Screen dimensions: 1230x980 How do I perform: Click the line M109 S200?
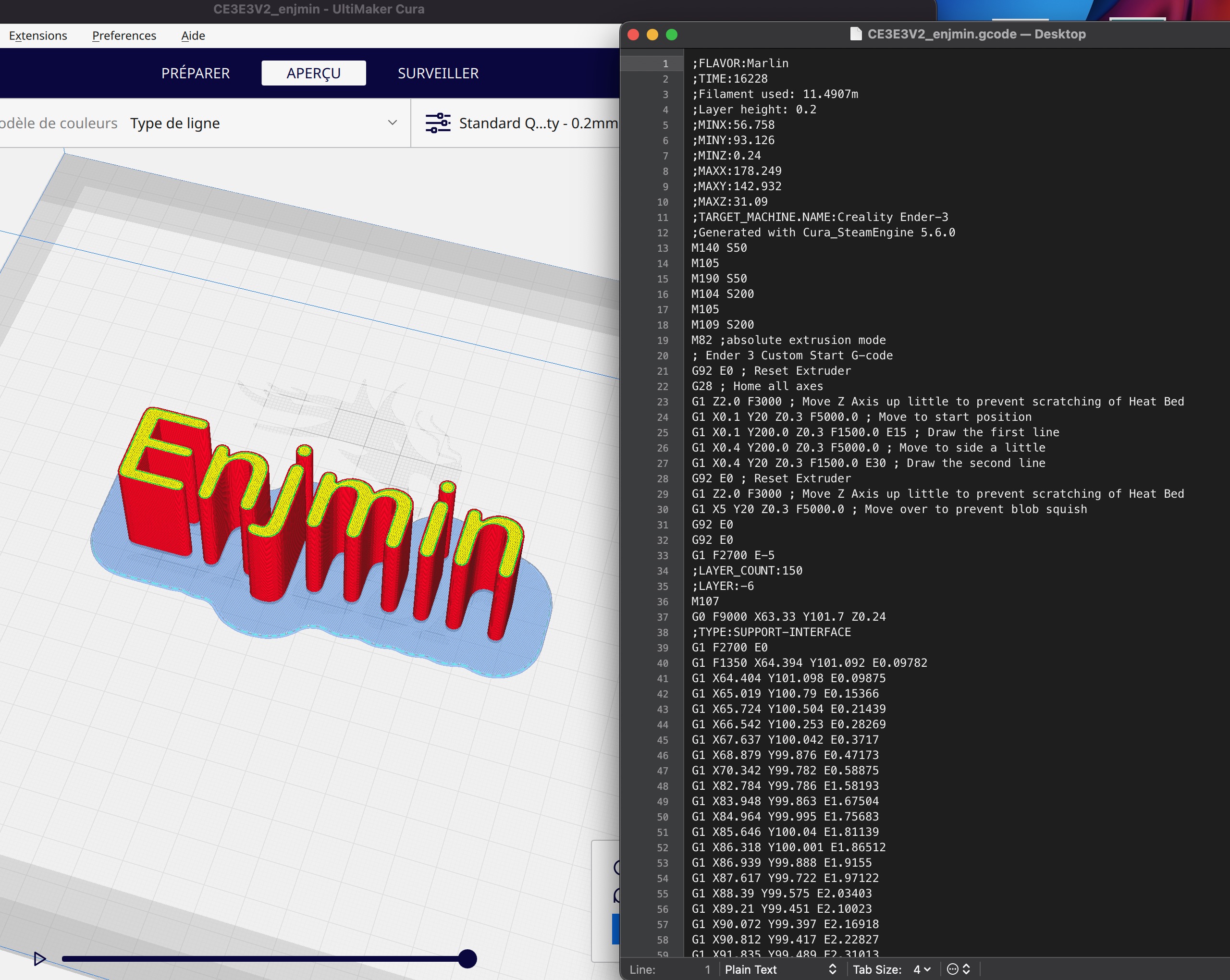[723, 325]
